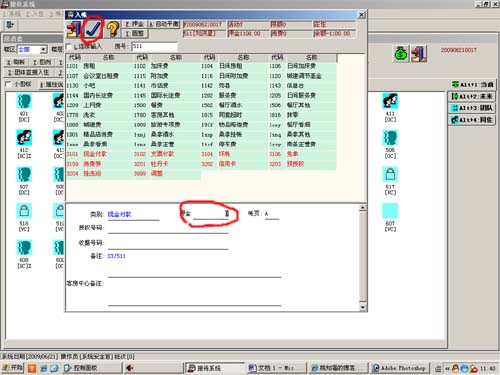This screenshot has height=375, width=500.
Task: Click the exit door icon in the 入帐 dialog
Action: coord(74,29)
